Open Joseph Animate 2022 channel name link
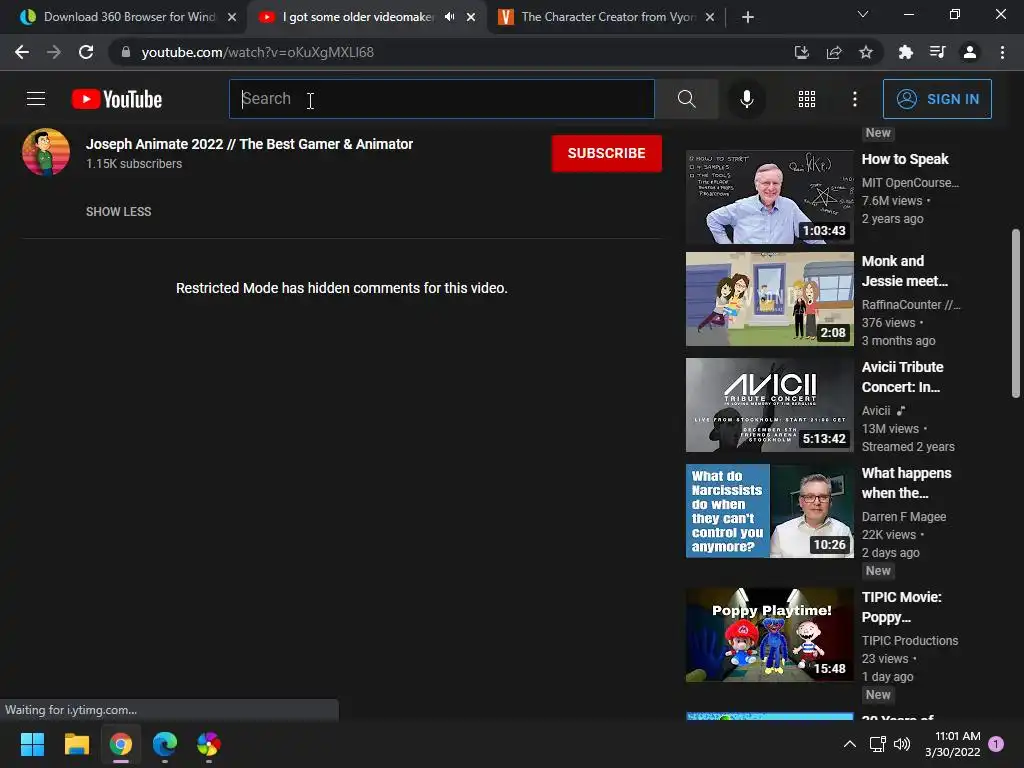 tap(249, 144)
